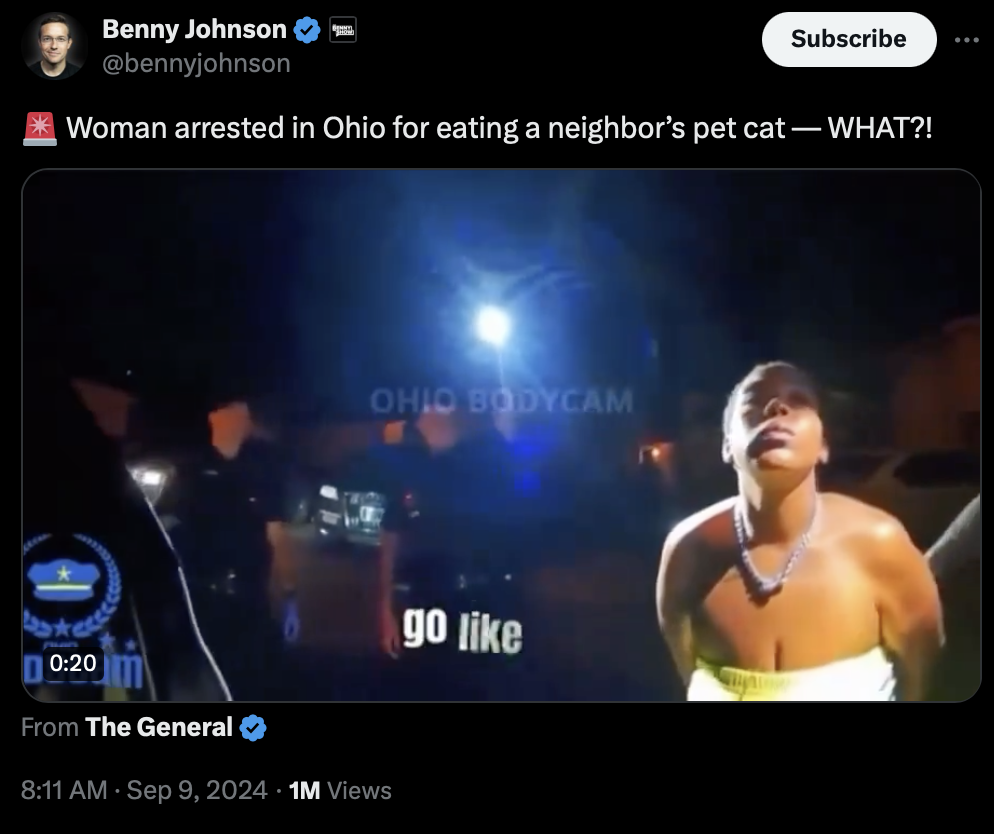Click the red siren emoji in tweet
Viewport: 994px width, 834px height.
40,128
